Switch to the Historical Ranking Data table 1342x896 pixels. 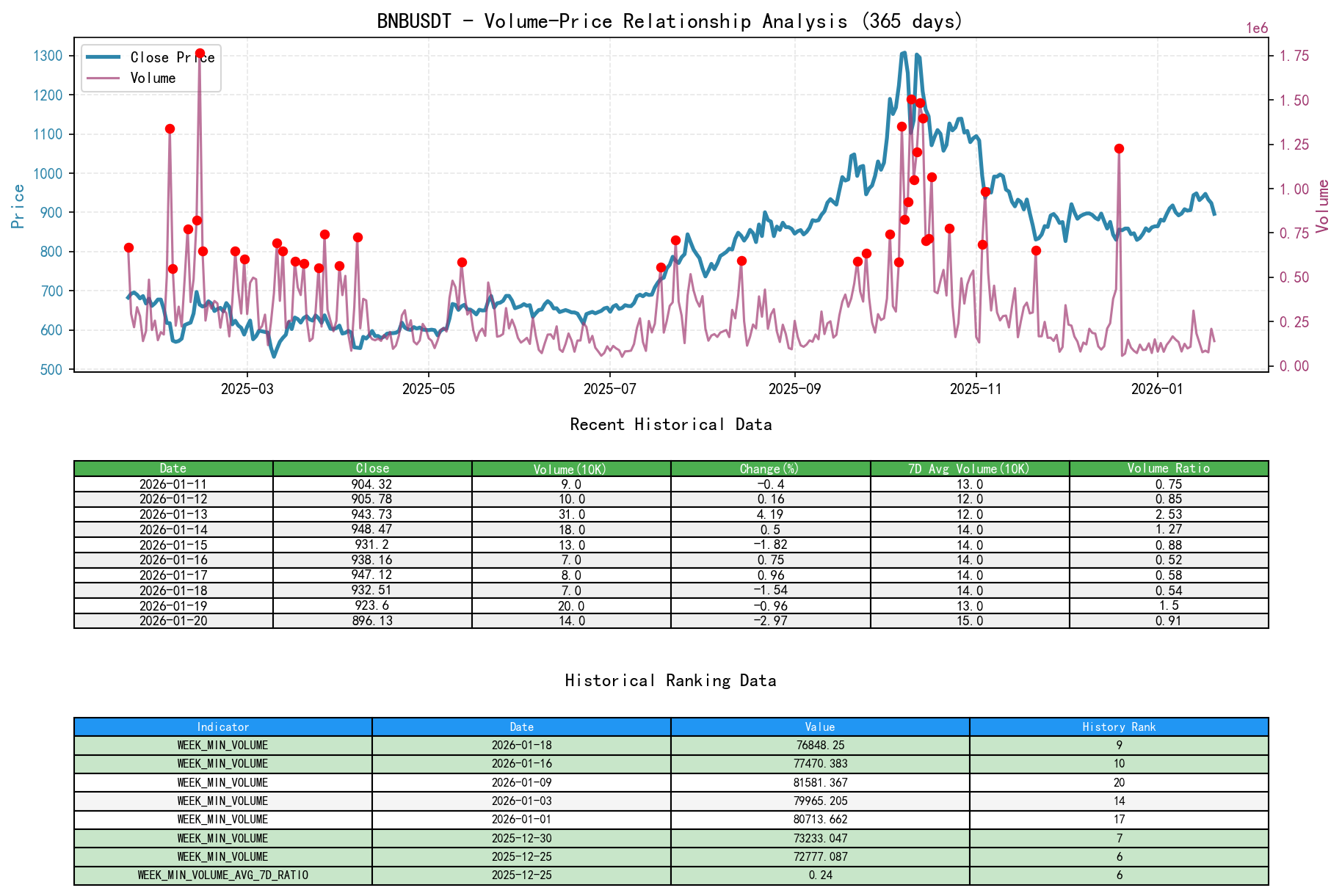click(x=670, y=726)
